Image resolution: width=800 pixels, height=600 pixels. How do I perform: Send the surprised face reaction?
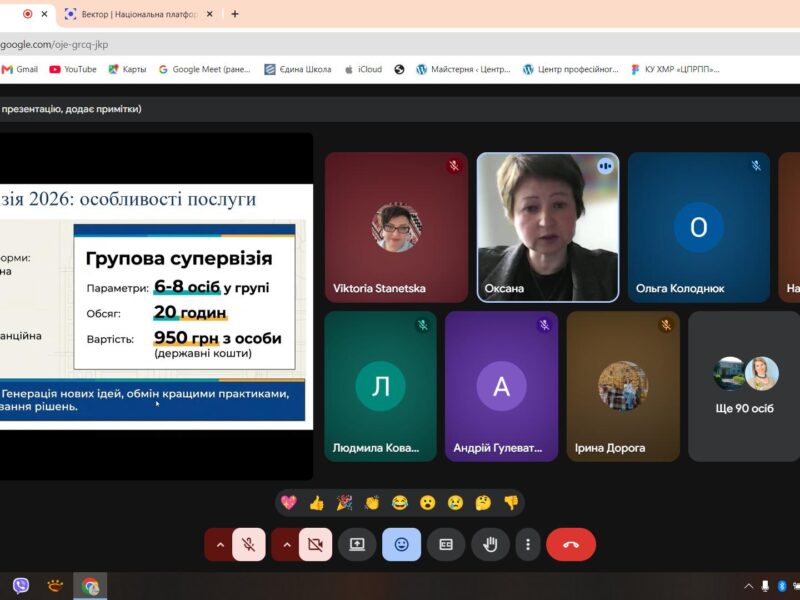(428, 503)
